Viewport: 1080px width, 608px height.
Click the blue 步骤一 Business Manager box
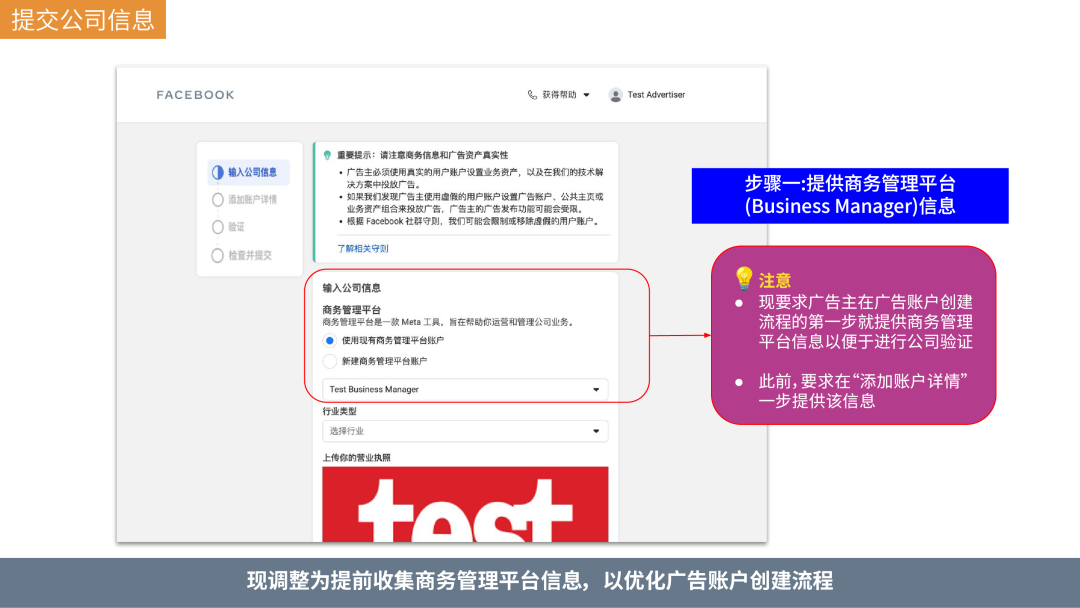pyautogui.click(x=850, y=195)
